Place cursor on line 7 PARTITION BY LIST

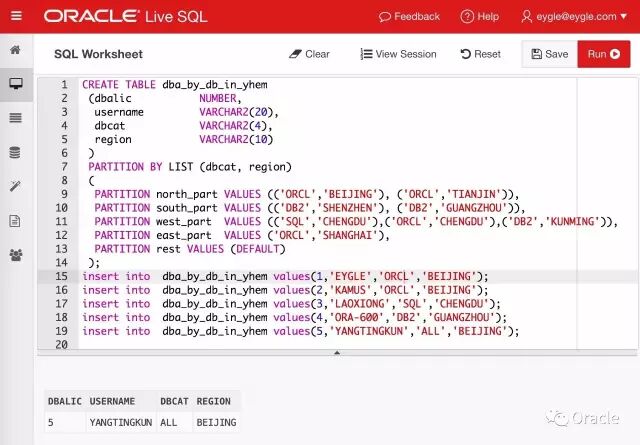click(190, 167)
